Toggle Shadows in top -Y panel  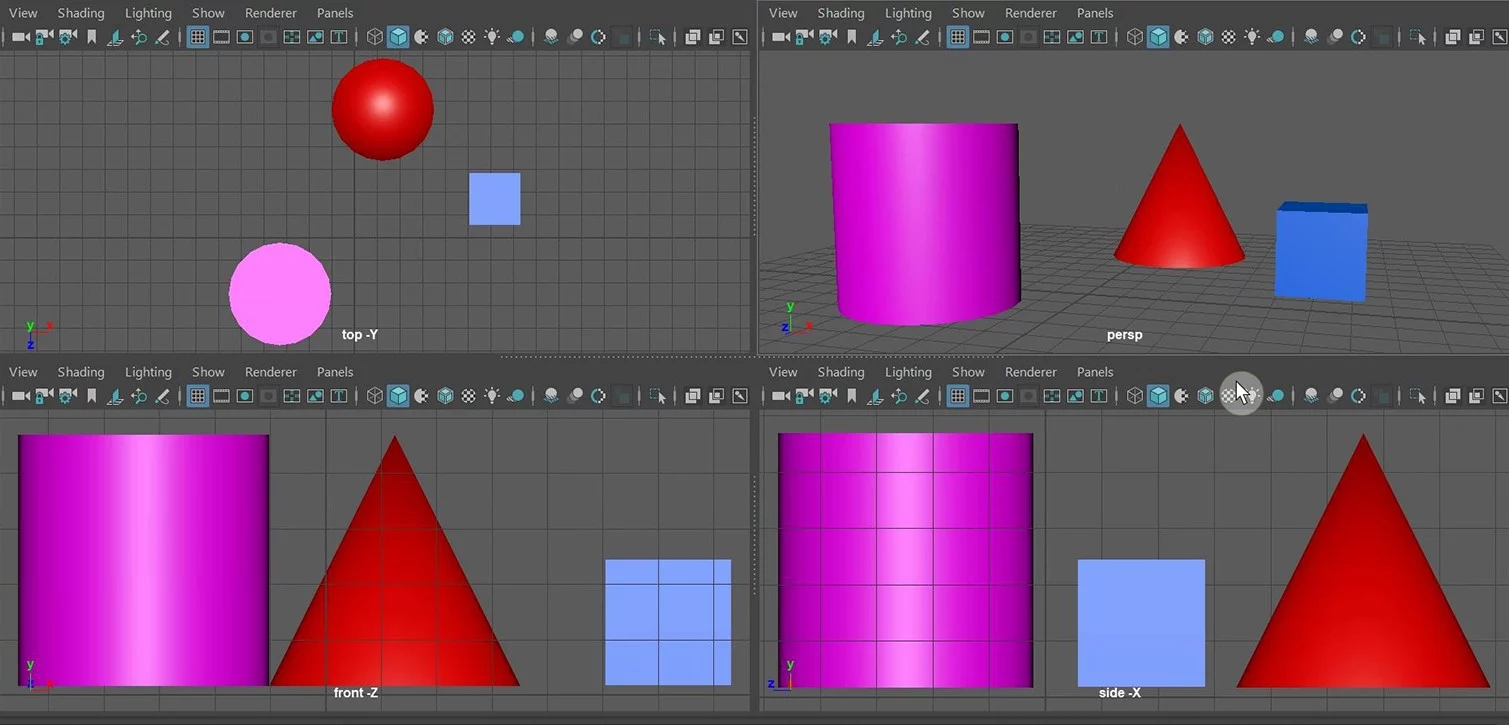click(x=516, y=37)
